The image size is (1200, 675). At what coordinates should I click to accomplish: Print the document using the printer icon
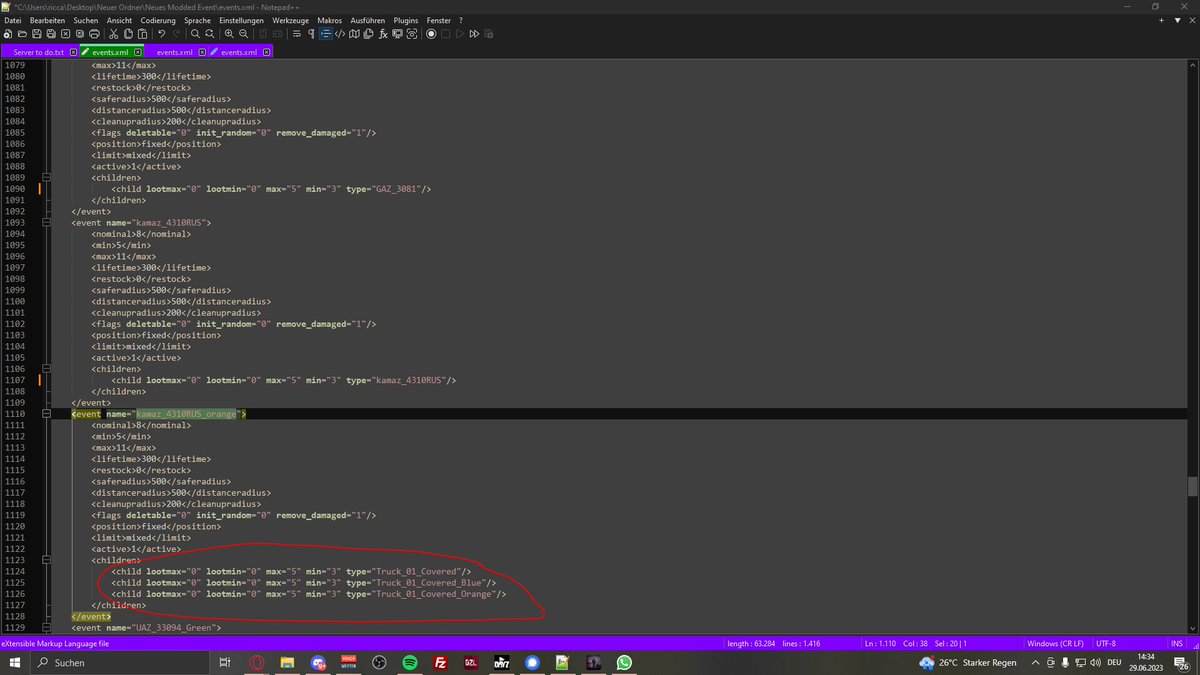click(94, 34)
